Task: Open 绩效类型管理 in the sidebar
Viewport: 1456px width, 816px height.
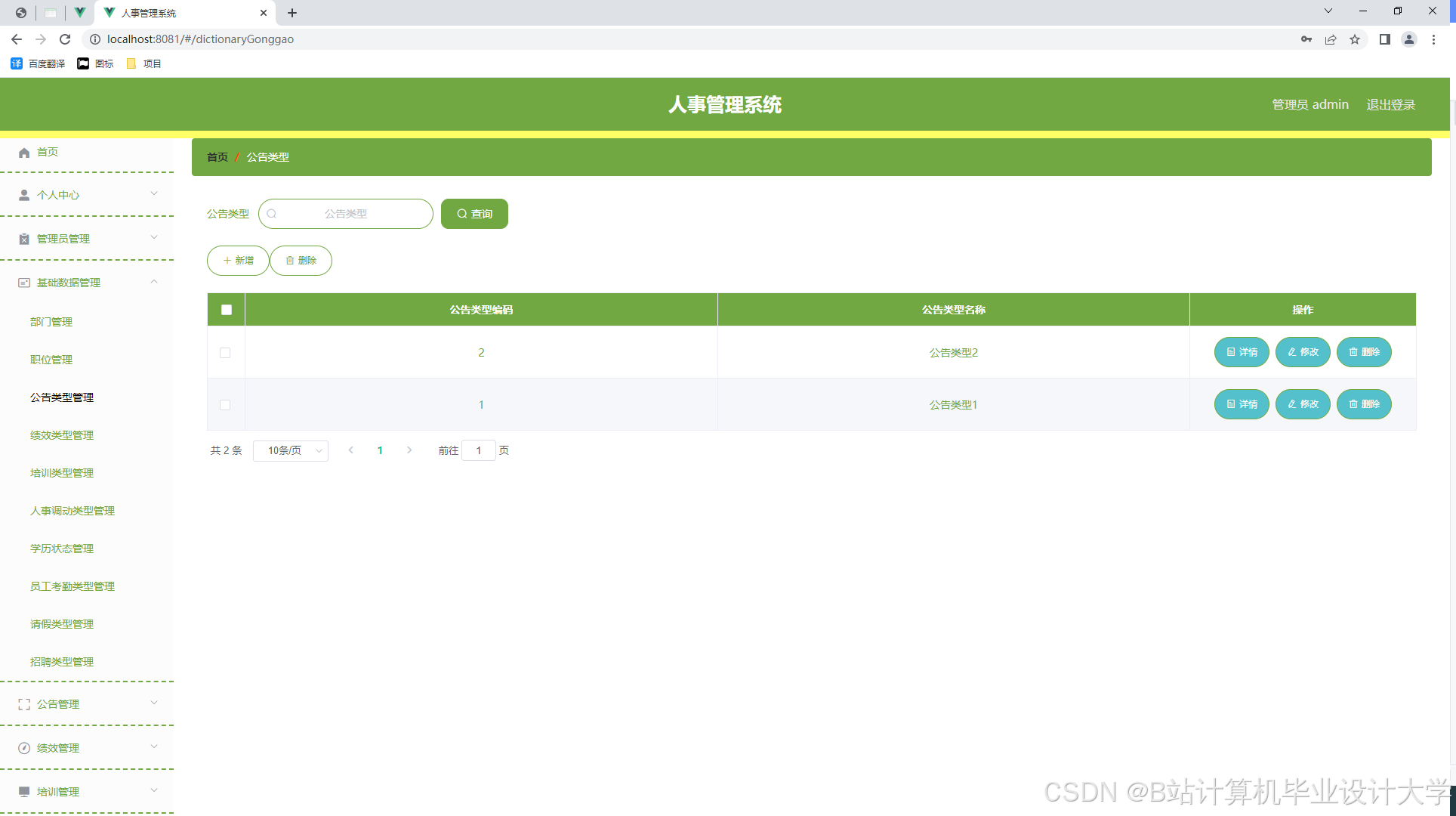Action: pos(62,435)
